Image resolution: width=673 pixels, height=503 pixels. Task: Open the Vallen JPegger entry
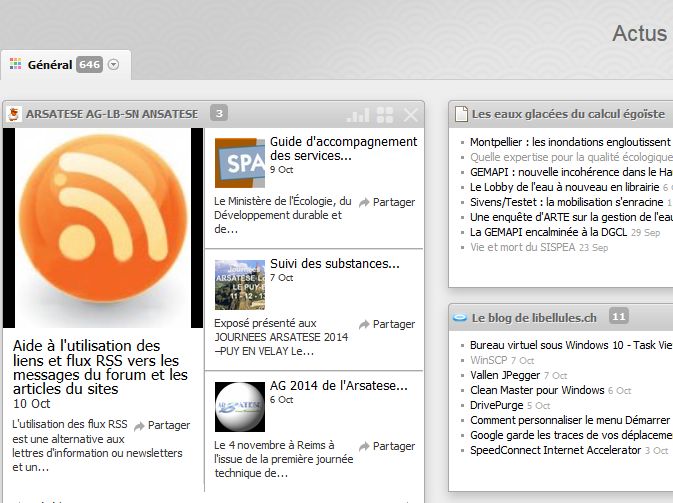point(505,375)
